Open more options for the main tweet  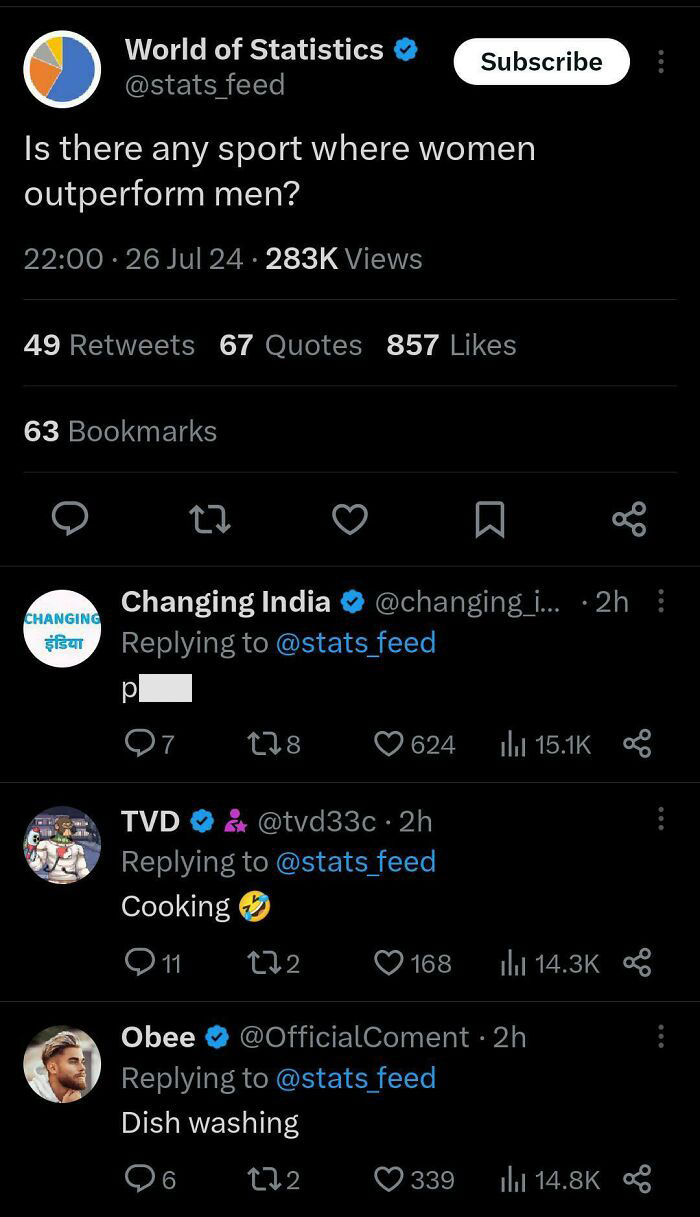tap(661, 62)
